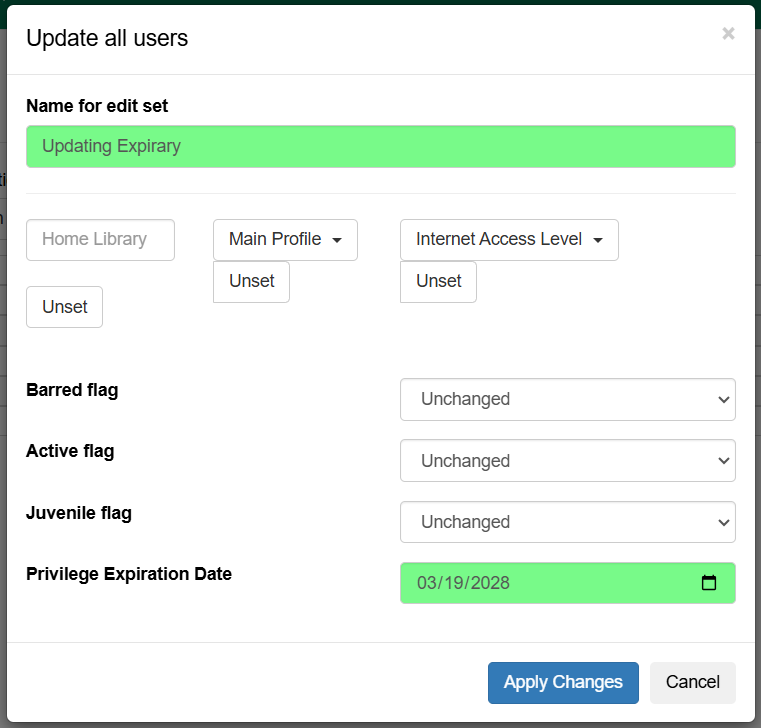This screenshot has height=728, width=761.
Task: Select the month segment of expiration date
Action: 428,583
